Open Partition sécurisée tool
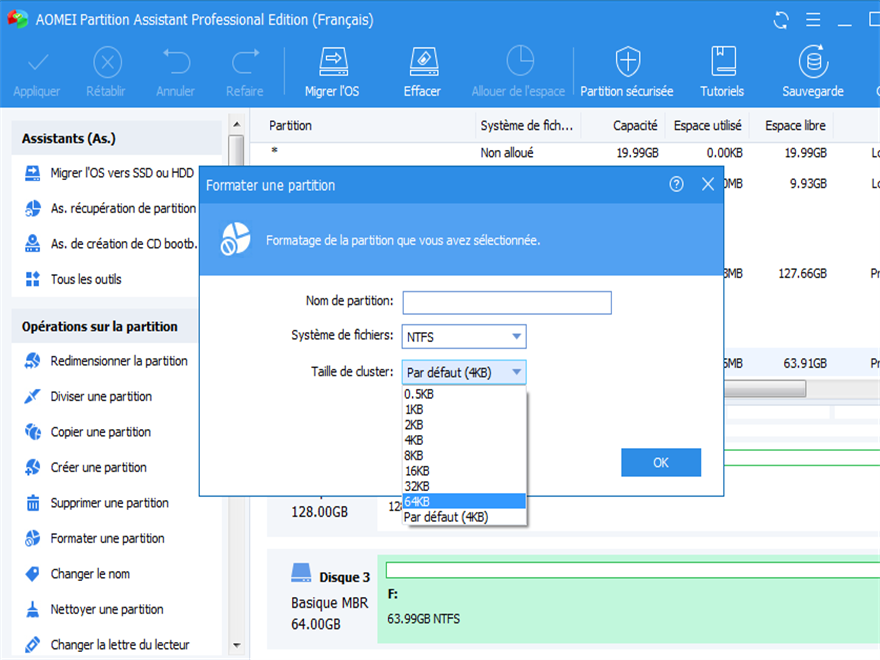This screenshot has height=660, width=880. (627, 73)
